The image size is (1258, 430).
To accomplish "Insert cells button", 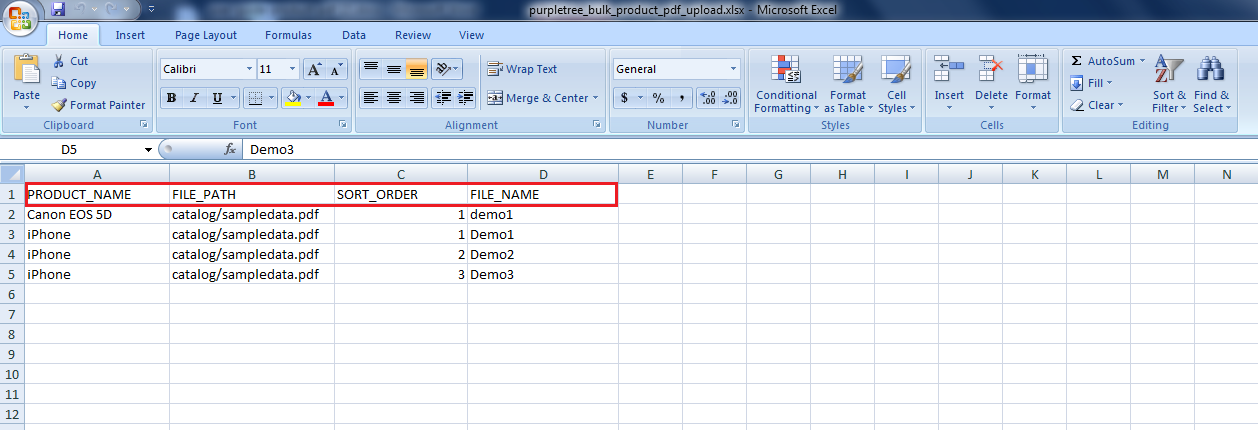I will click(949, 78).
